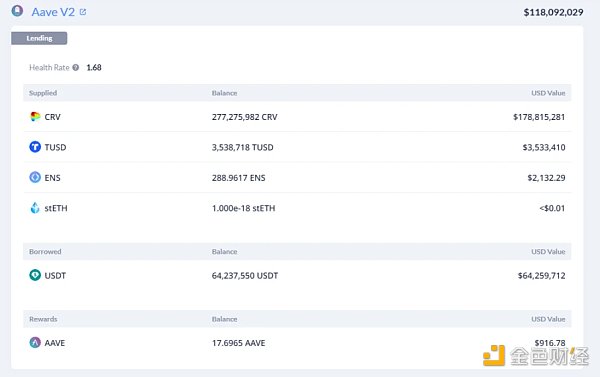Image resolution: width=600 pixels, height=377 pixels.
Task: Click the Borrowed section header
Action: (45, 251)
